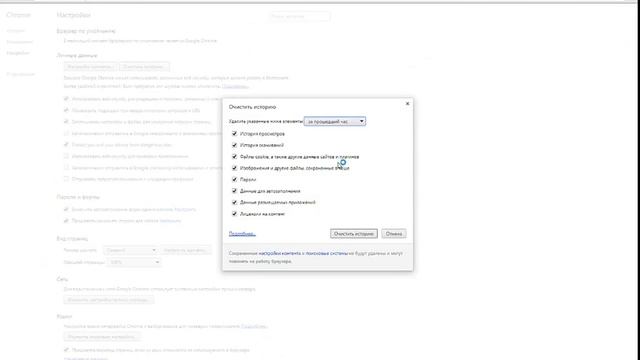Click the background Clear history button in settings
The image size is (640, 360).
[144, 67]
